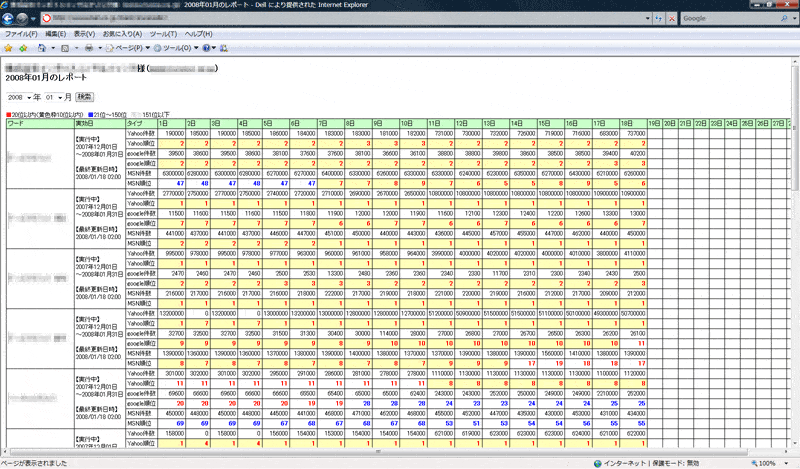Click the vertical scrollbar
800x469 pixels.
795,253
